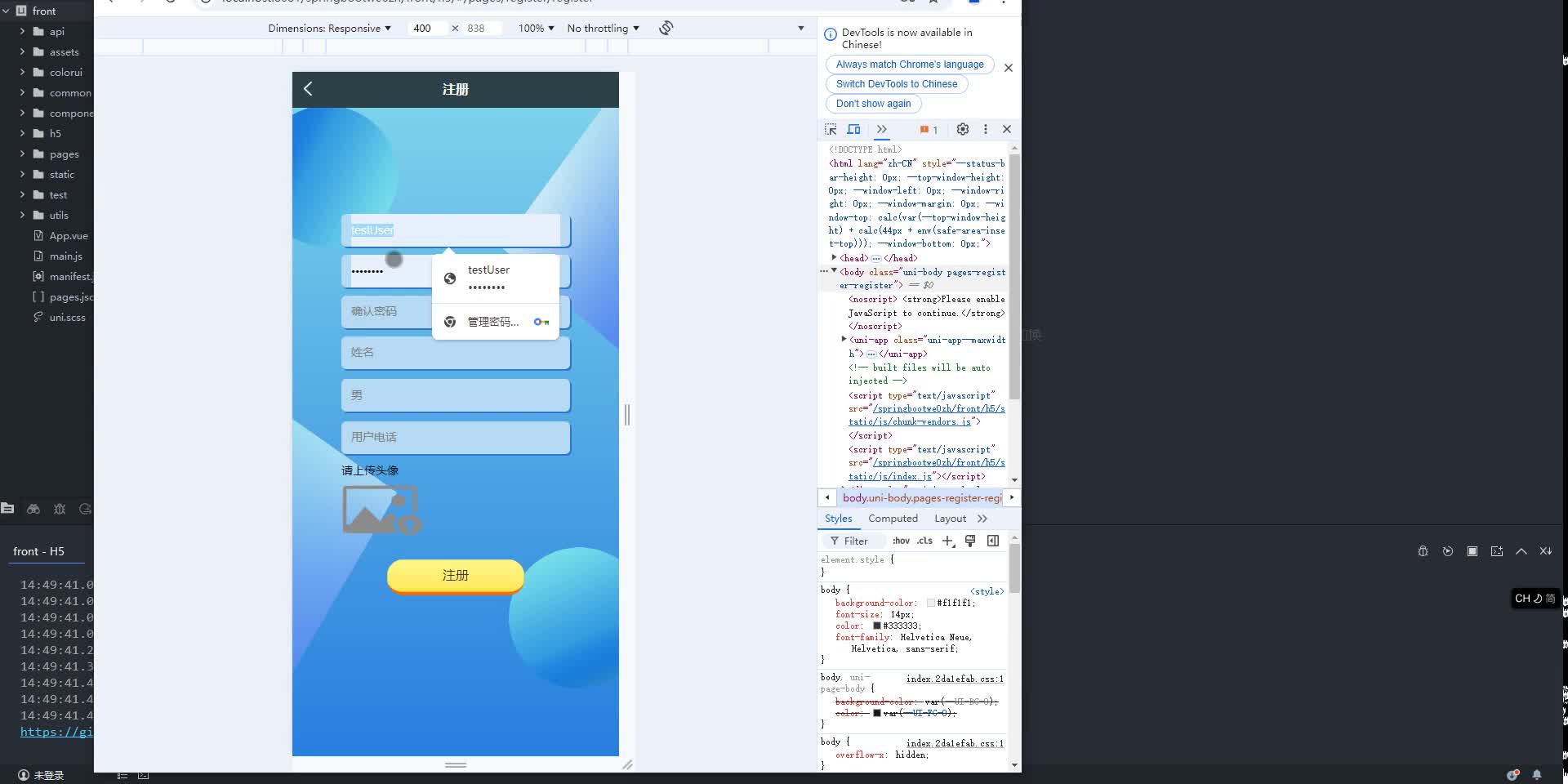
Task: Click the notification bell in the status bar
Action: [x=1537, y=775]
